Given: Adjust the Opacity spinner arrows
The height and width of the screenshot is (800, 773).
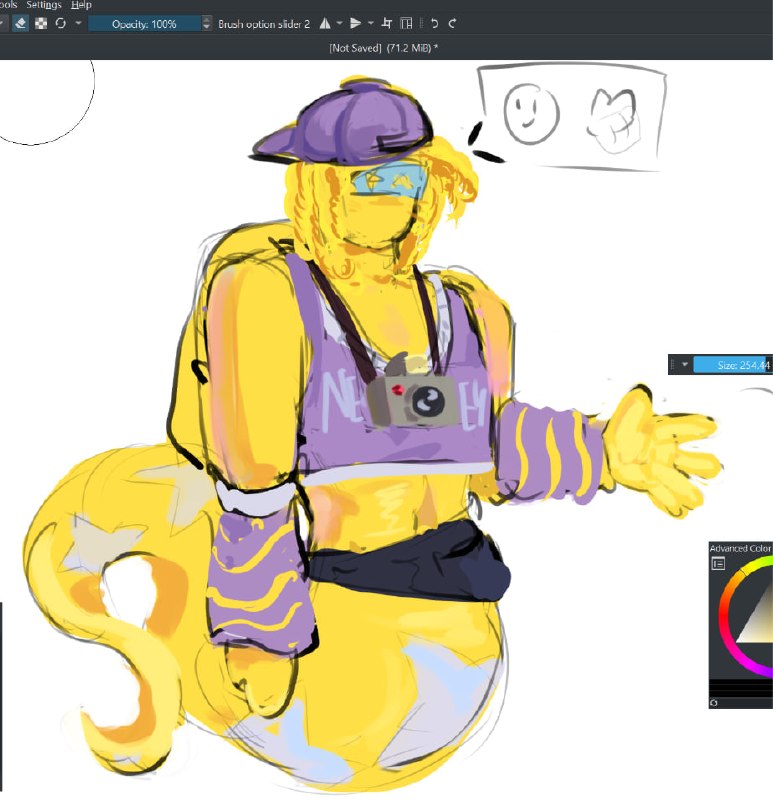Looking at the screenshot, I should [206, 24].
